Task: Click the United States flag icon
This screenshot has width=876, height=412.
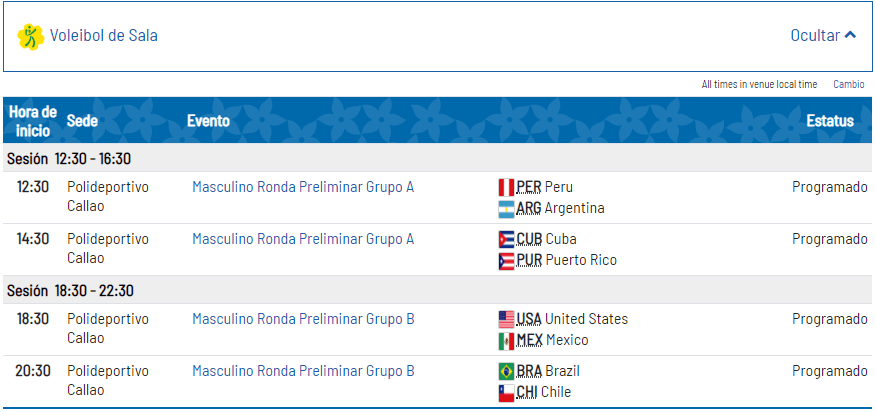Action: 506,320
